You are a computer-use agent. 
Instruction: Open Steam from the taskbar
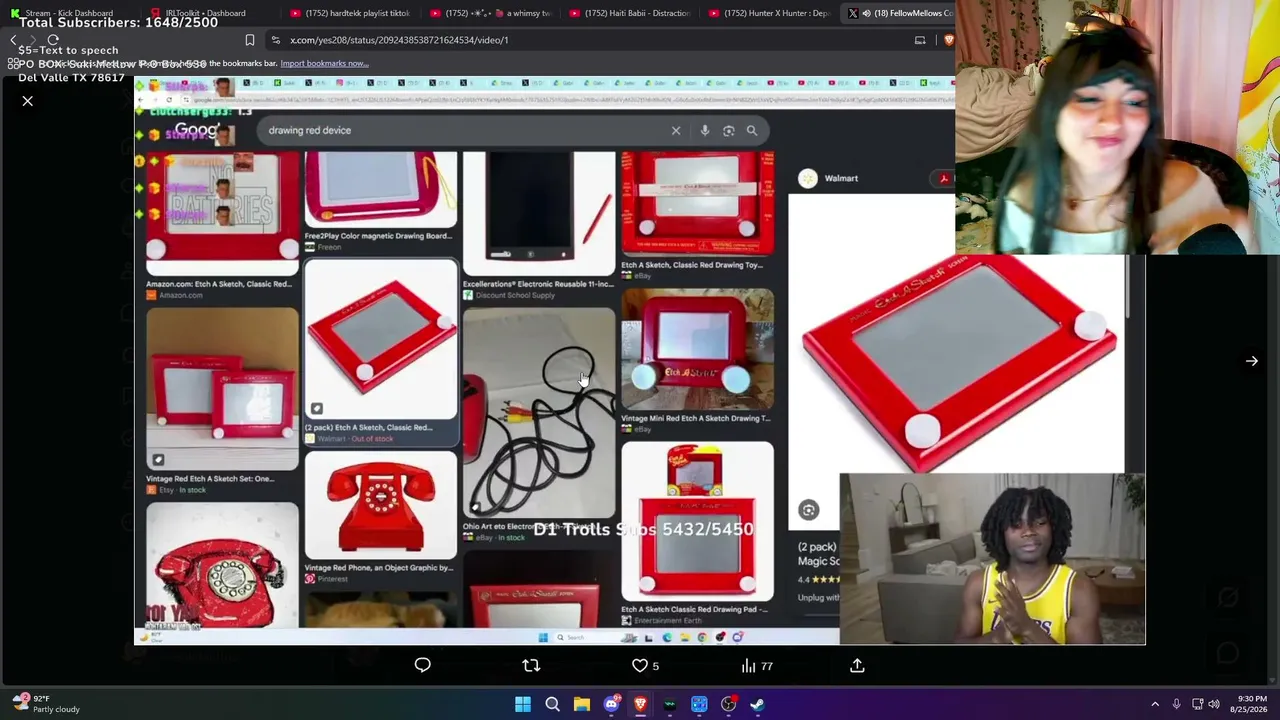757,704
